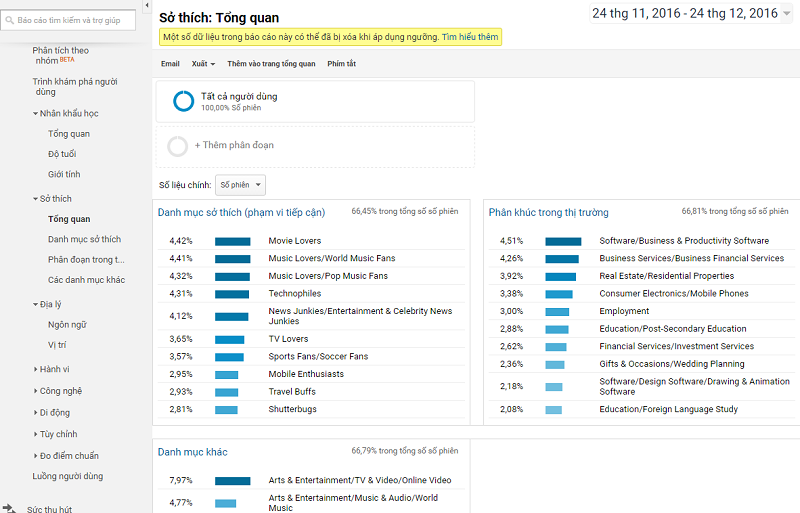Expand the Di động section
Viewport: 800px width, 513px height.
click(35, 413)
